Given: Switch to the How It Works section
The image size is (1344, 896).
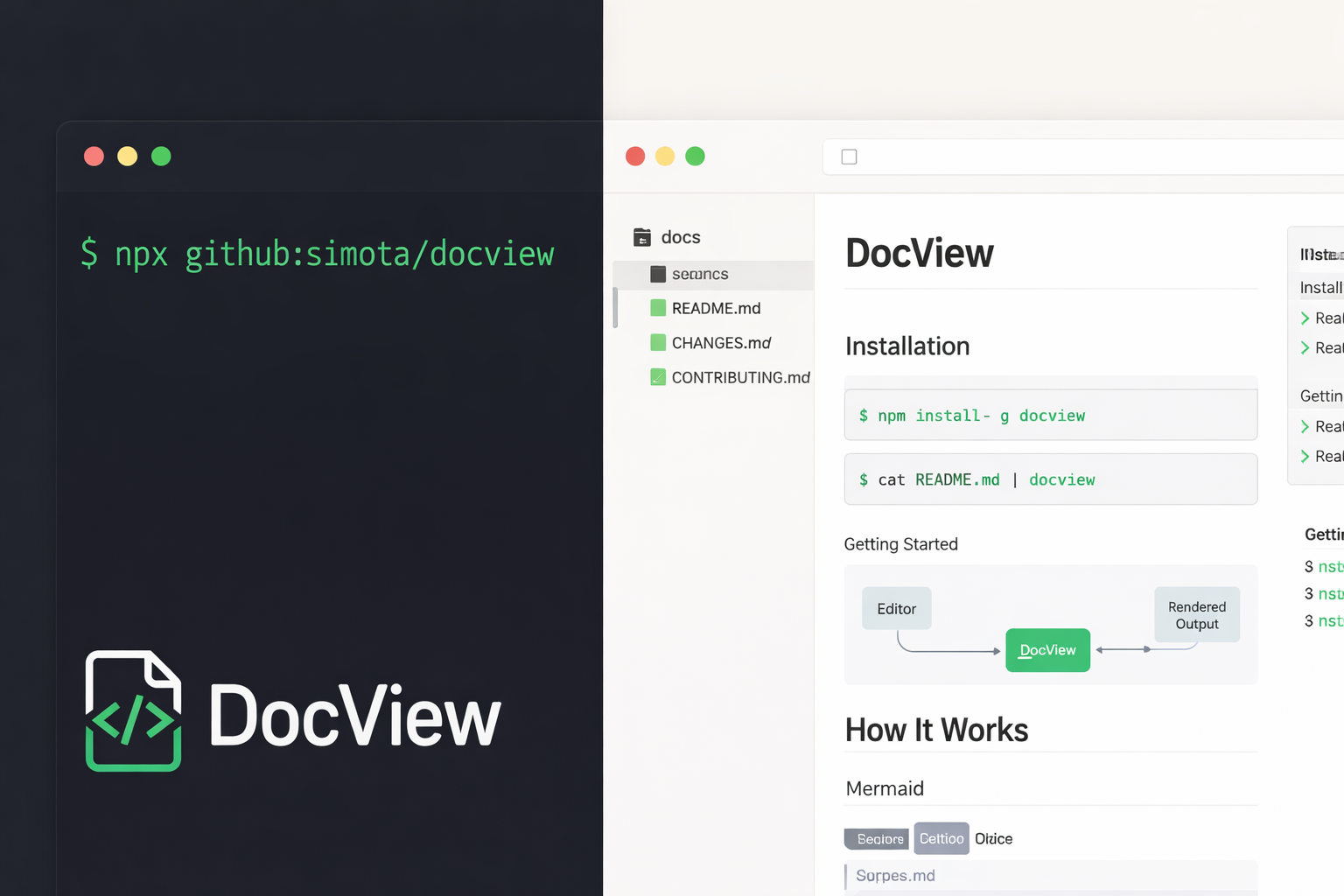Looking at the screenshot, I should (x=936, y=730).
